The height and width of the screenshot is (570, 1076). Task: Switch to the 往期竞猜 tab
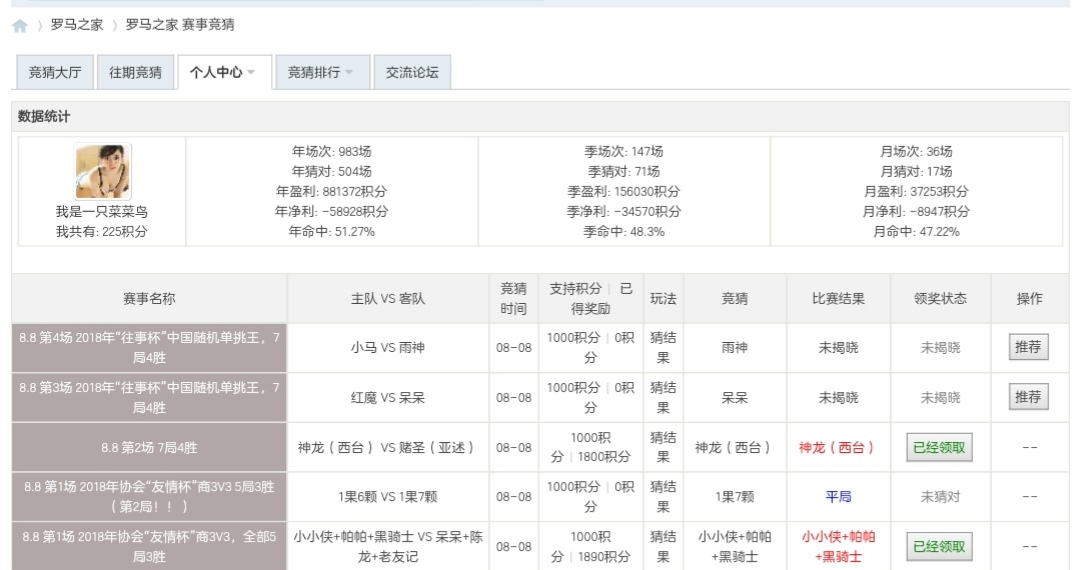(x=135, y=73)
